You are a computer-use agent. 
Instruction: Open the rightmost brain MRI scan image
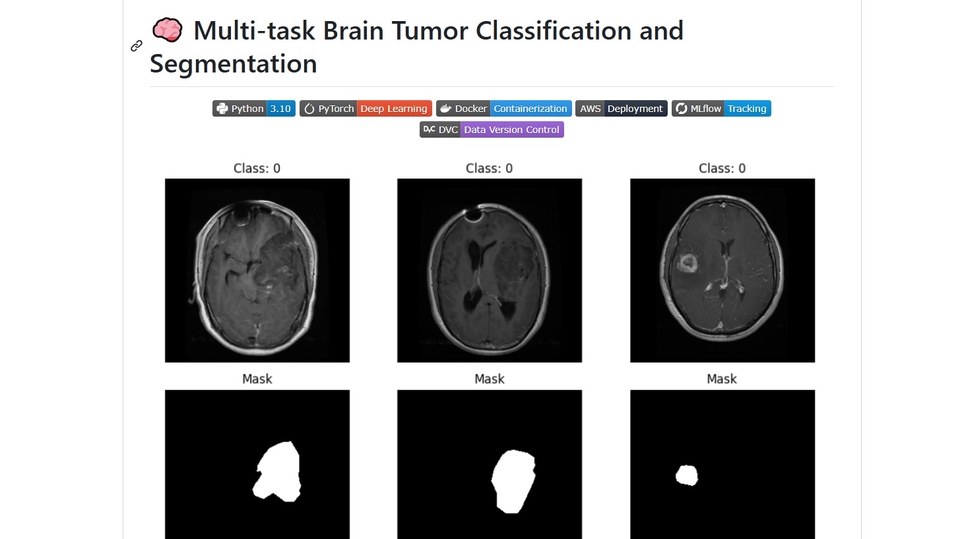pos(722,270)
